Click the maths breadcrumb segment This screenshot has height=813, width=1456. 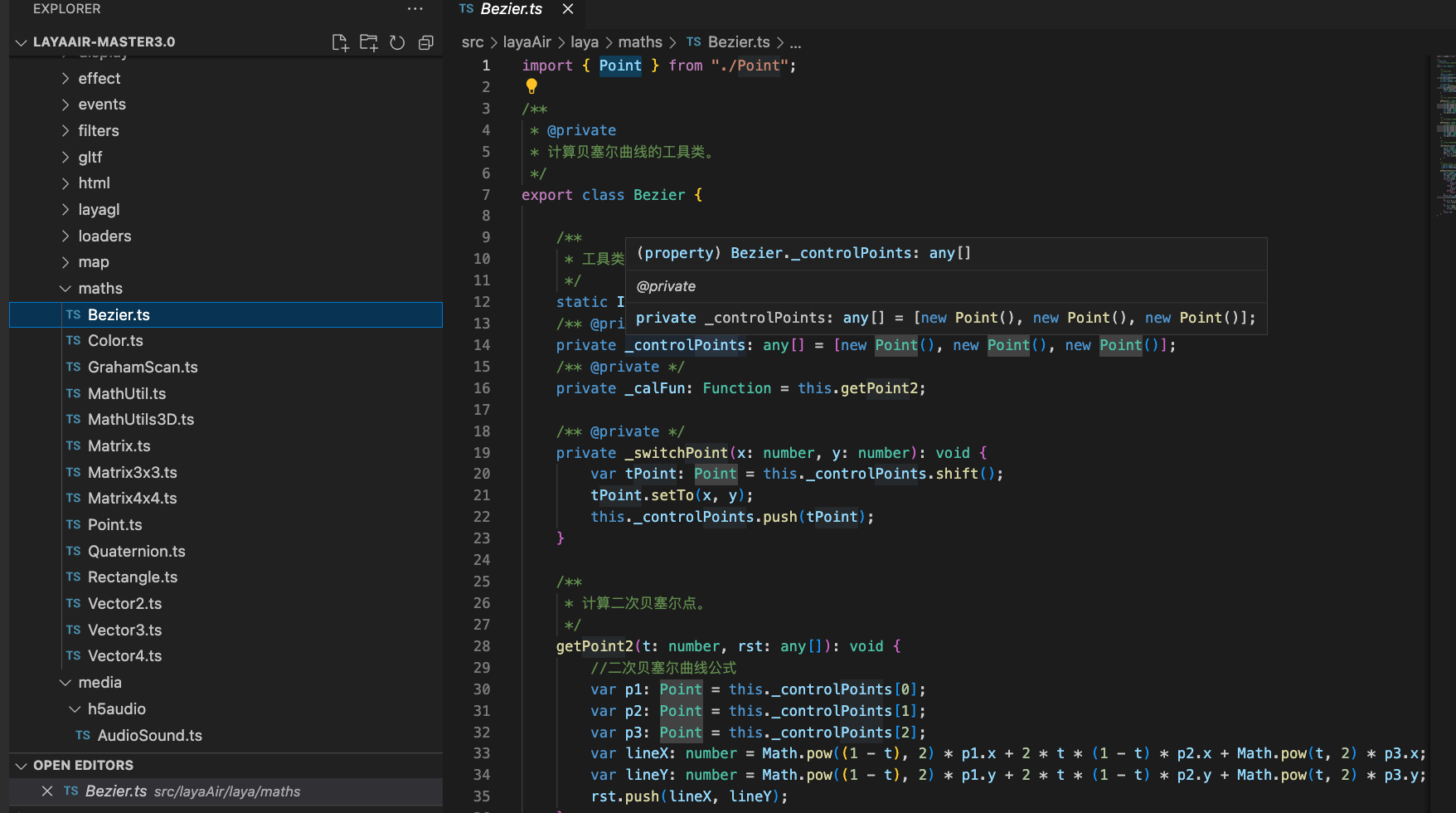(x=639, y=42)
